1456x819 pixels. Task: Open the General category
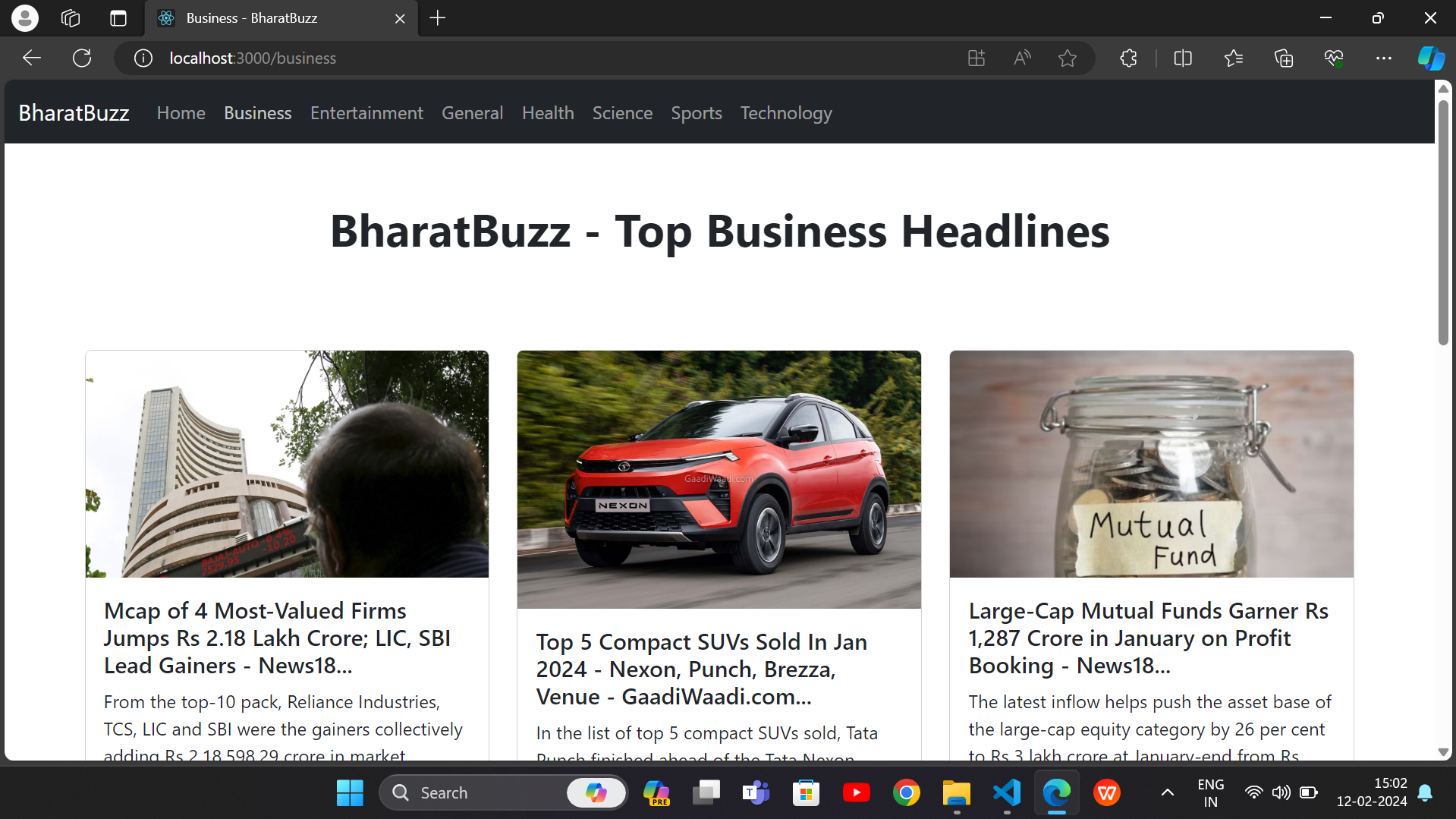point(473,113)
